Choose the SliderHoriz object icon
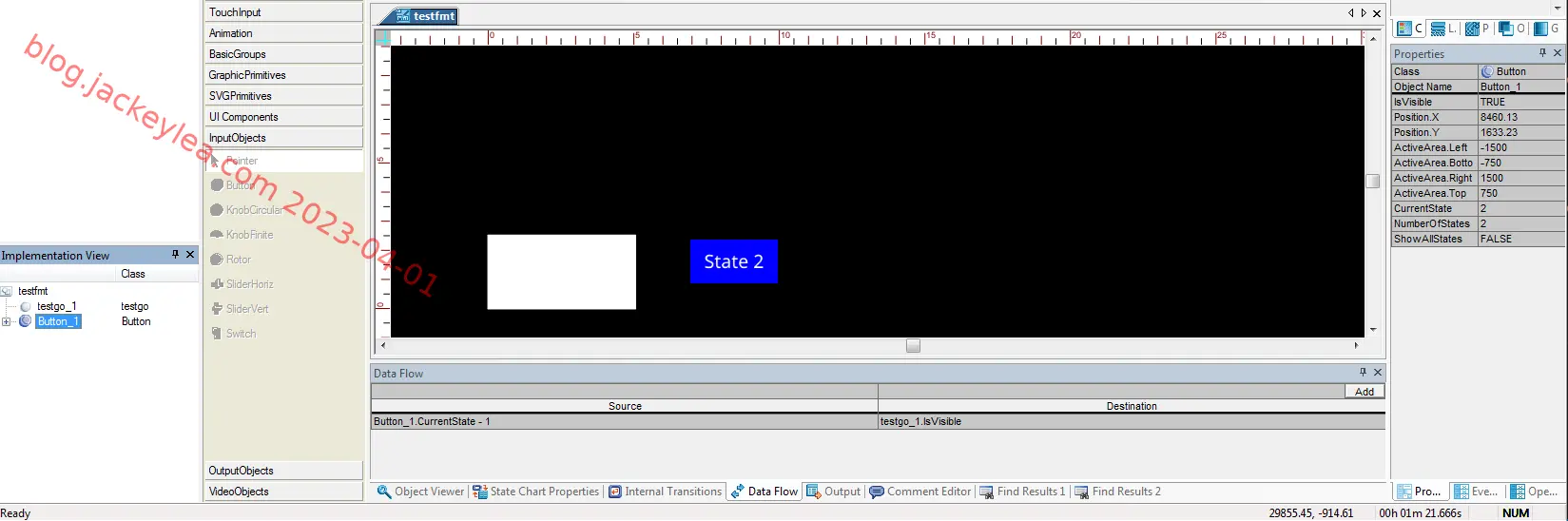The image size is (1568, 521). (x=217, y=284)
